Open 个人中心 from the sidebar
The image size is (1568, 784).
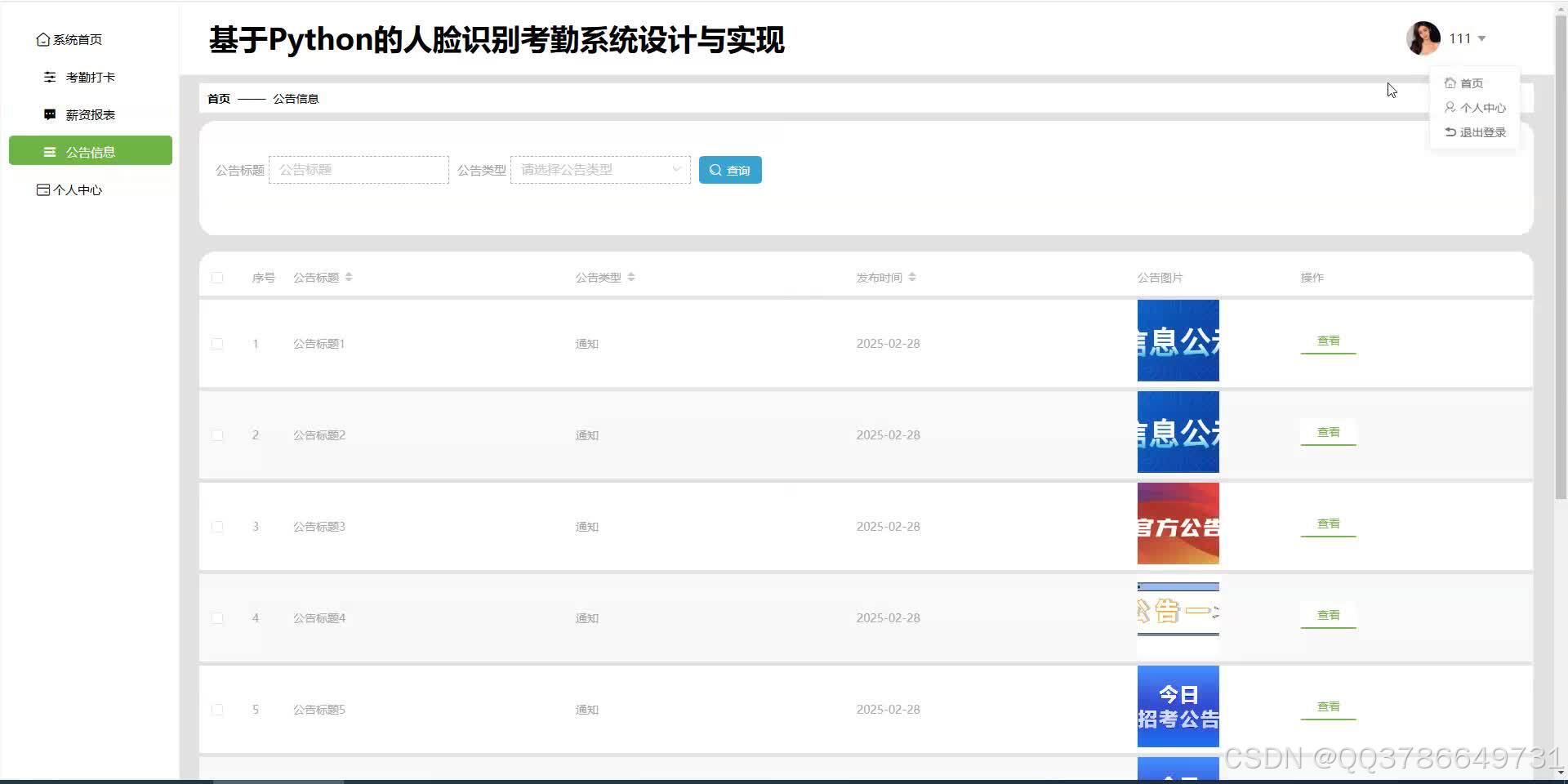point(78,189)
